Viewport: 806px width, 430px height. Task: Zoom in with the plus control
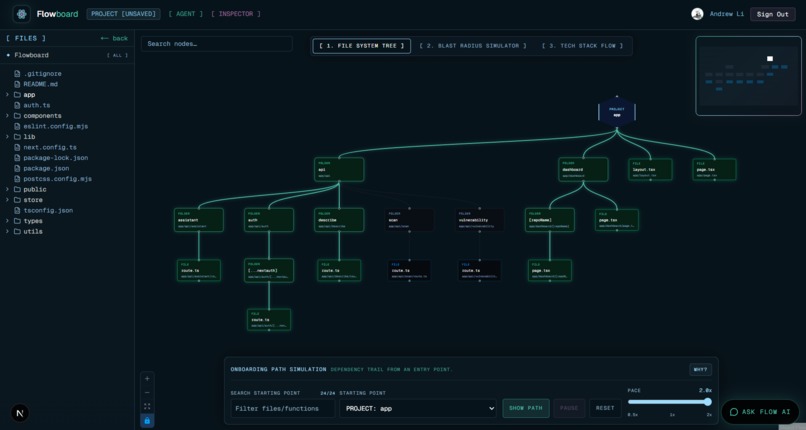[x=147, y=379]
